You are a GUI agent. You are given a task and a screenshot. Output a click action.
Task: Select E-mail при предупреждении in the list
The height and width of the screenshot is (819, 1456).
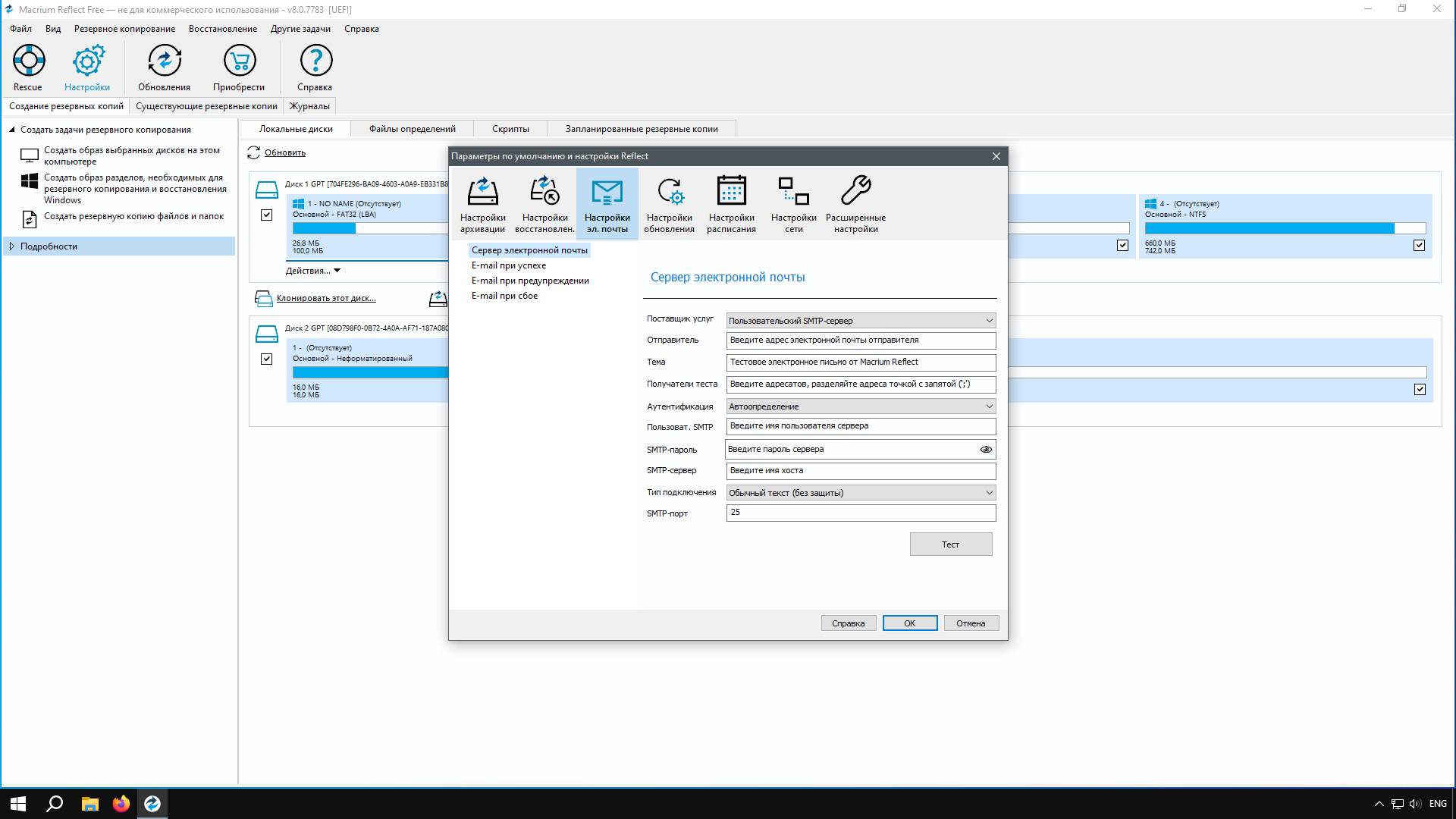pyautogui.click(x=530, y=281)
